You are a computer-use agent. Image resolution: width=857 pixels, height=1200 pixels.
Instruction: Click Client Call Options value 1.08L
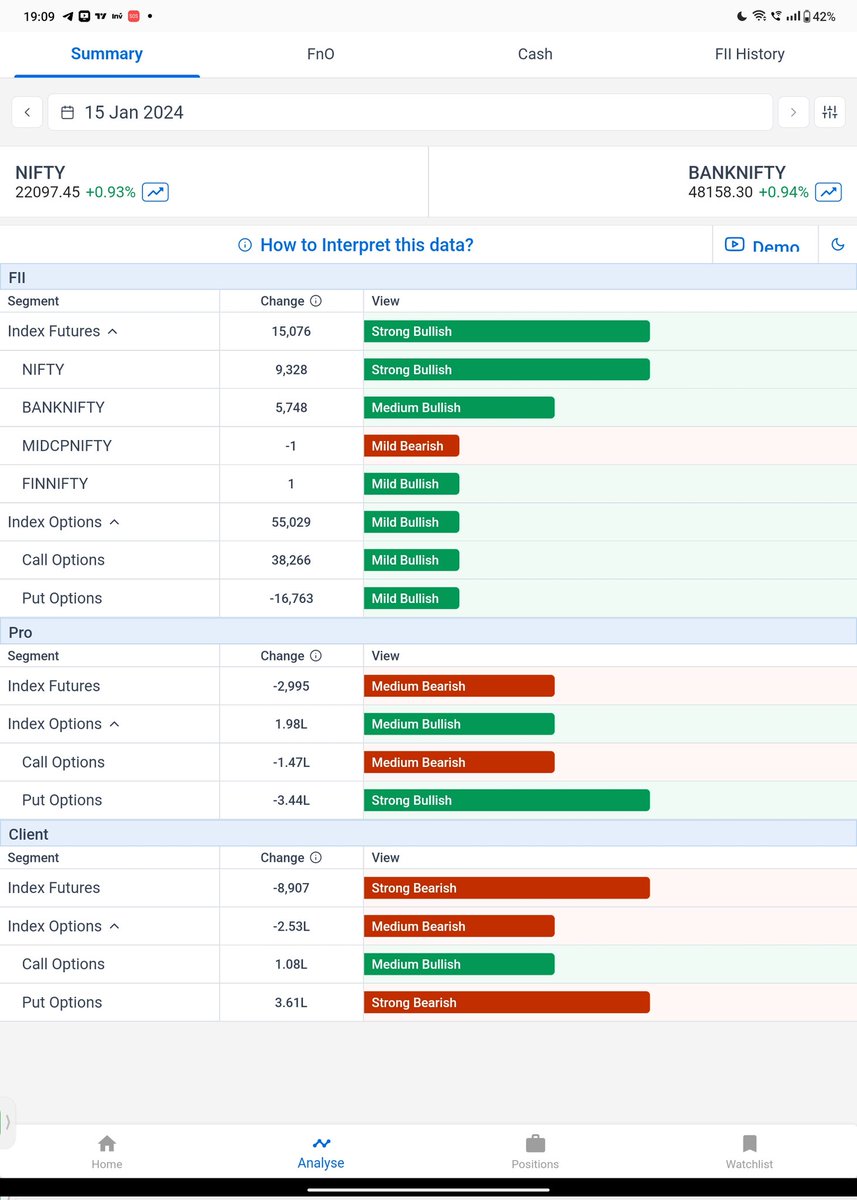(x=291, y=964)
